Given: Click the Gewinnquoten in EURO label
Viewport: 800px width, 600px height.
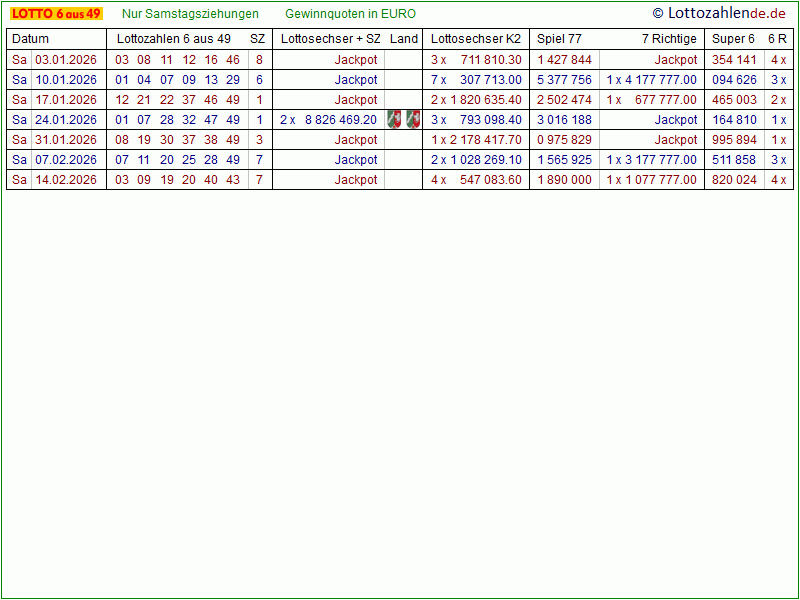Looking at the screenshot, I should point(350,14).
